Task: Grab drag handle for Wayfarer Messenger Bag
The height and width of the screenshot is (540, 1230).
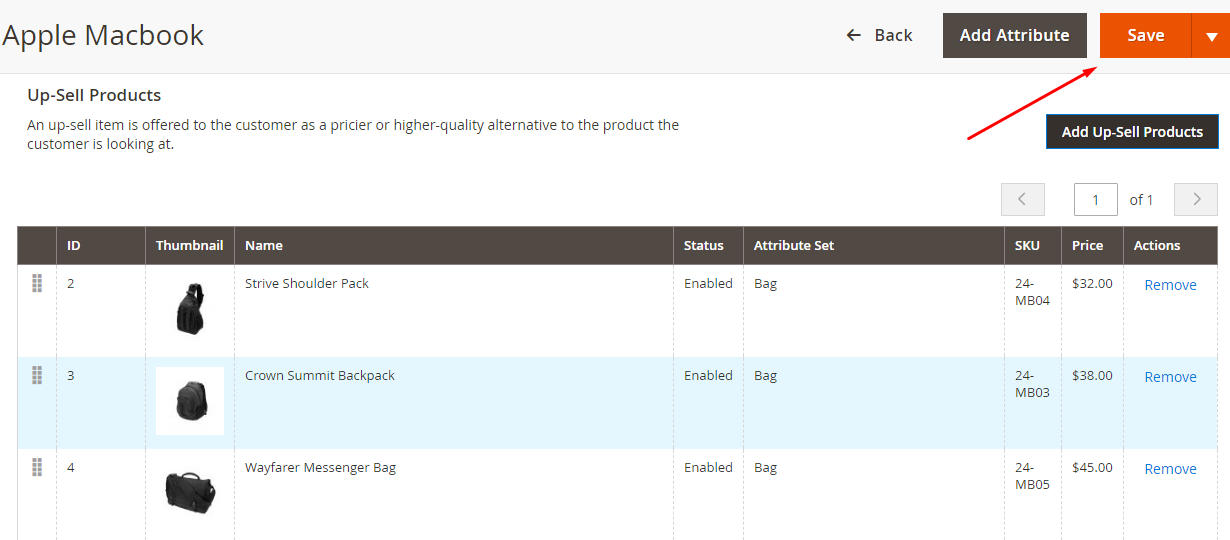Action: (37, 467)
